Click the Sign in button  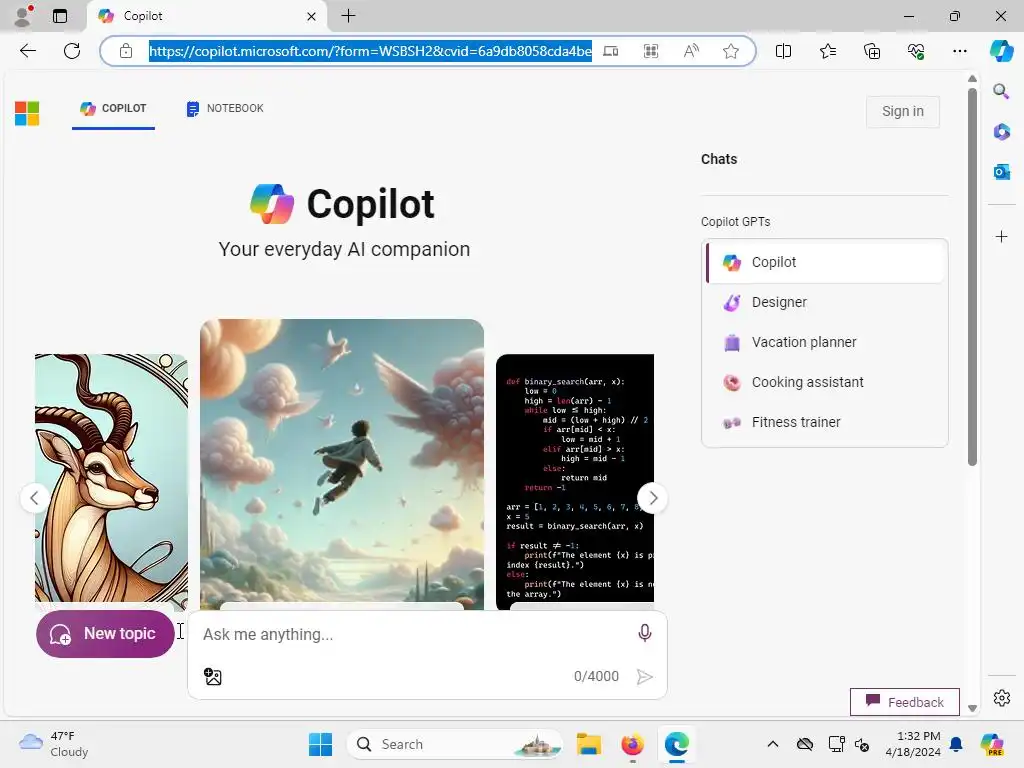tap(903, 112)
